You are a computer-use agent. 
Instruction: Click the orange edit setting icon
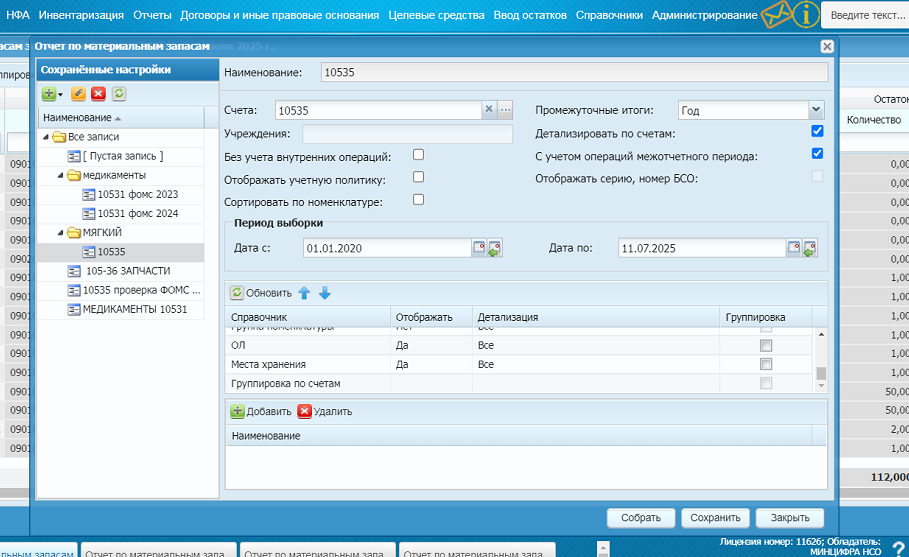[78, 94]
